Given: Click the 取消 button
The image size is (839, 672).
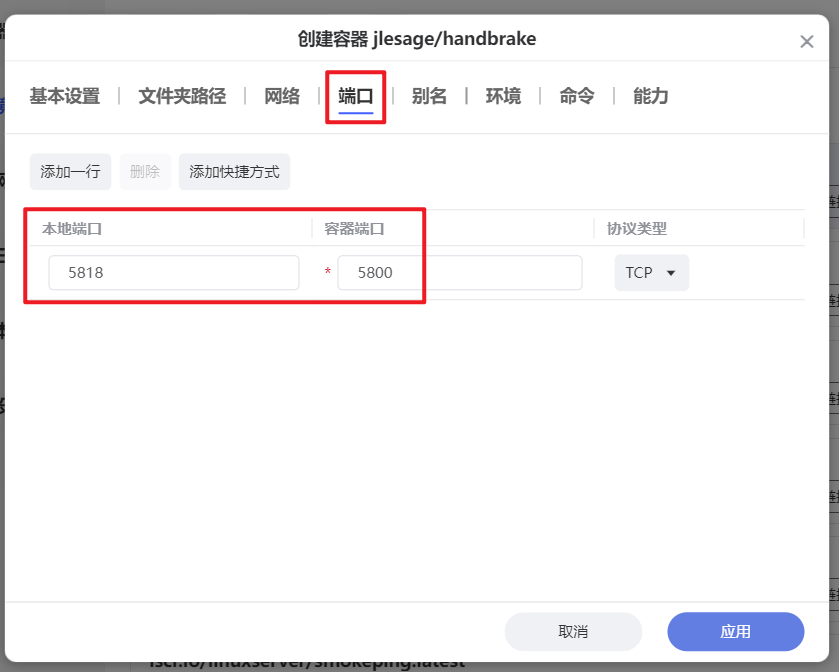Looking at the screenshot, I should pos(573,631).
